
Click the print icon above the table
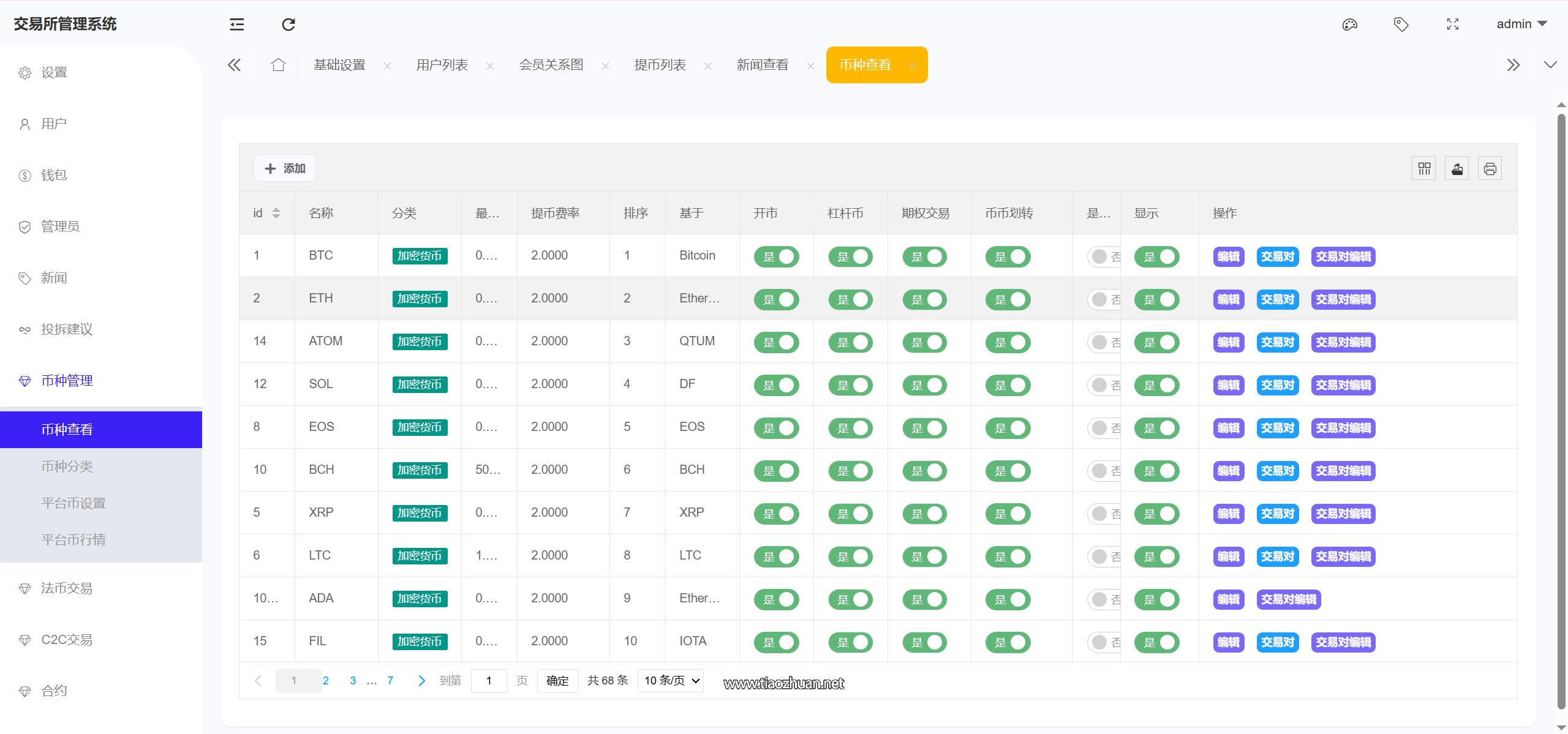coord(1490,168)
